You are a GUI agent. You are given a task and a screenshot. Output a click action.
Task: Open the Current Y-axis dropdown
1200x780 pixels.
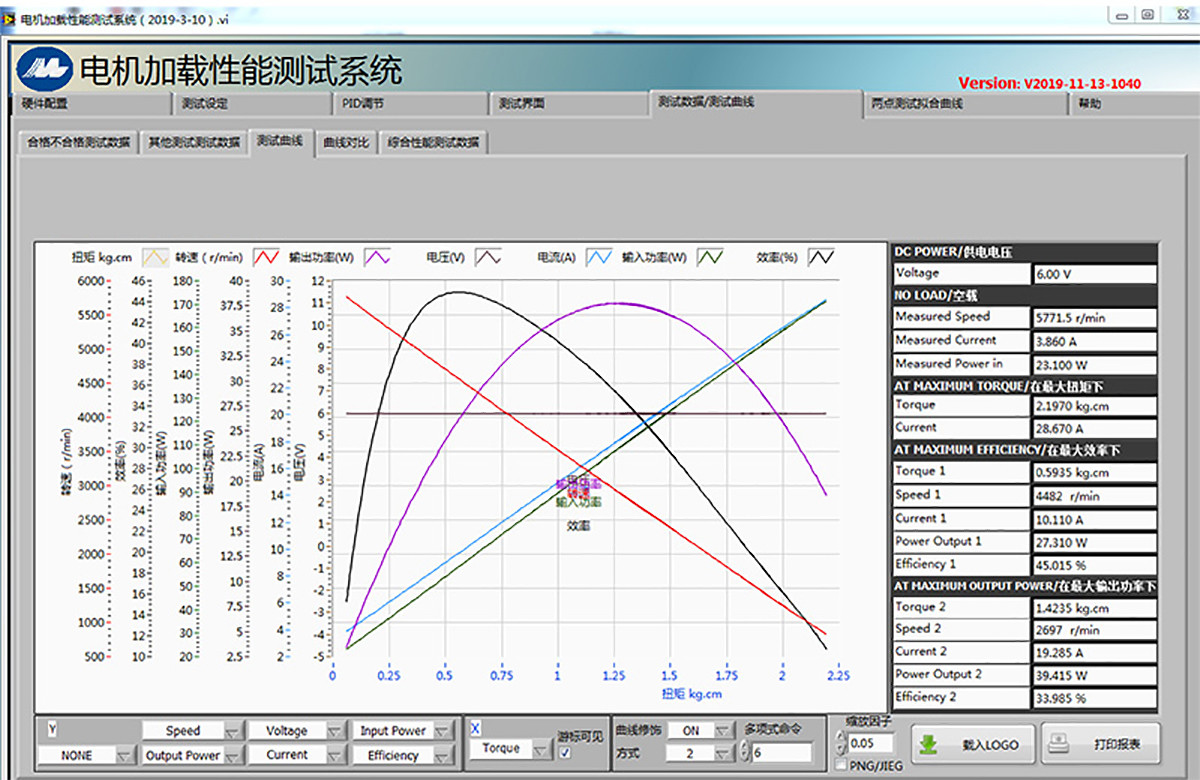click(296, 755)
